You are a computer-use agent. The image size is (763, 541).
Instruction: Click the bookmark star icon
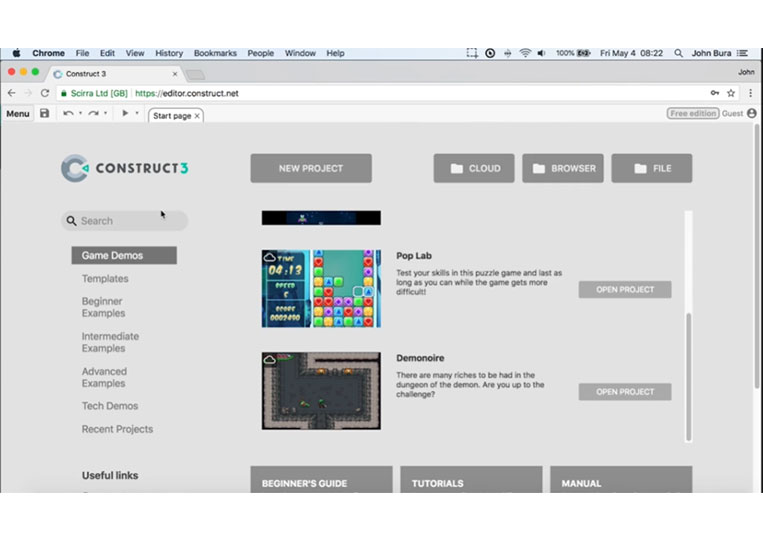point(731,93)
